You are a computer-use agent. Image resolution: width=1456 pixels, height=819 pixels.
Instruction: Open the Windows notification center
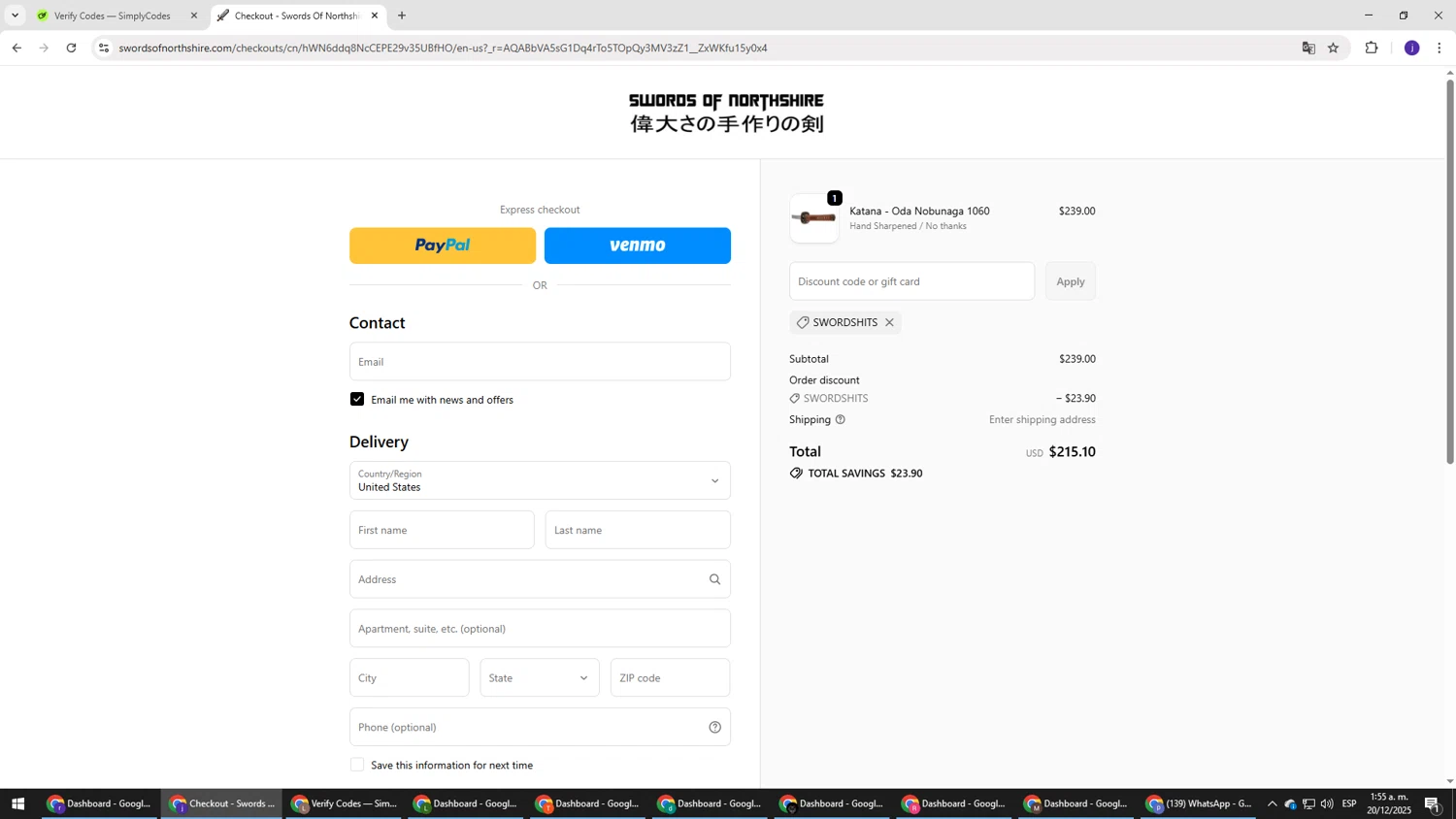click(x=1433, y=803)
